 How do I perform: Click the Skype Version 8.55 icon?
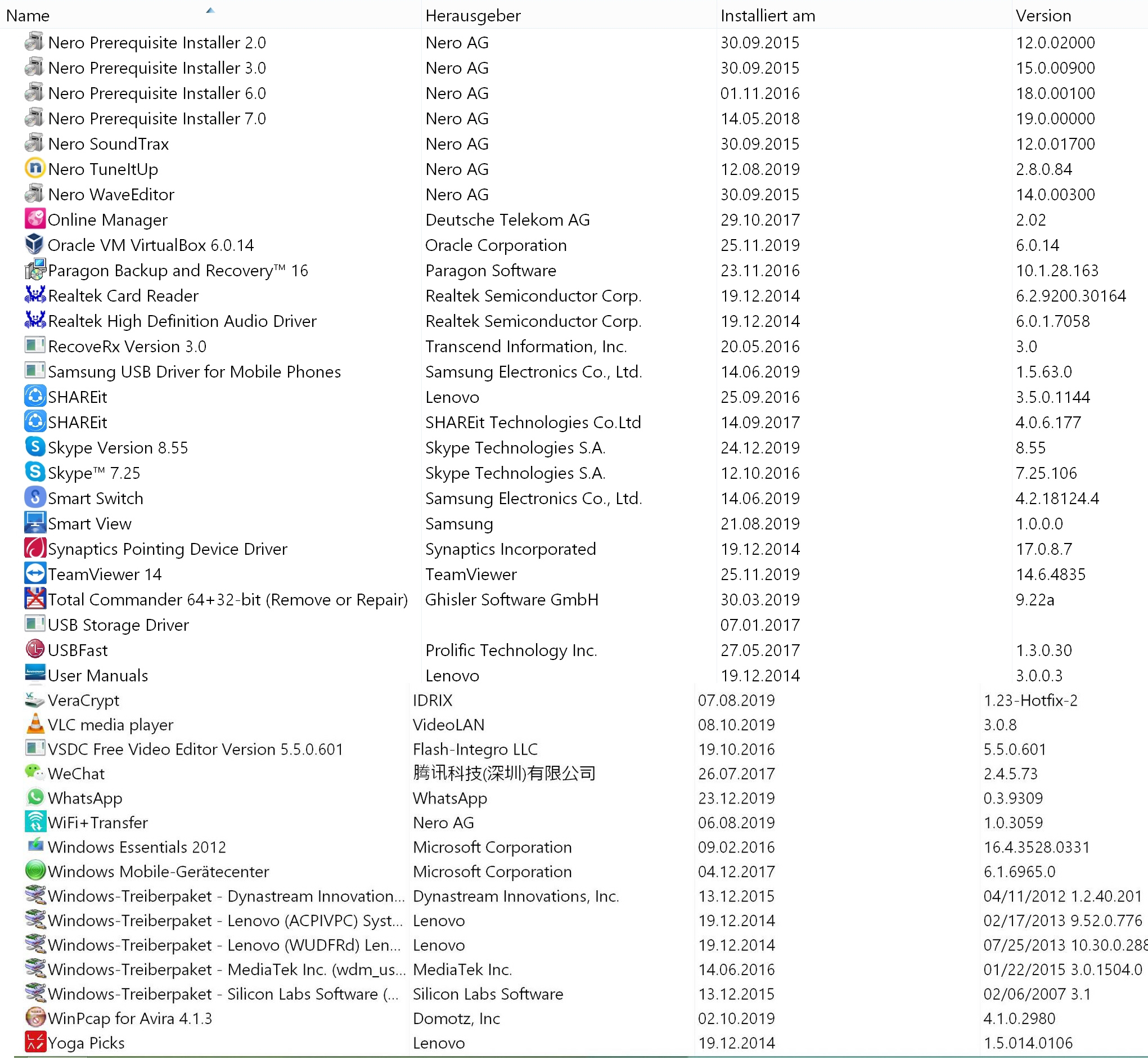[x=34, y=447]
